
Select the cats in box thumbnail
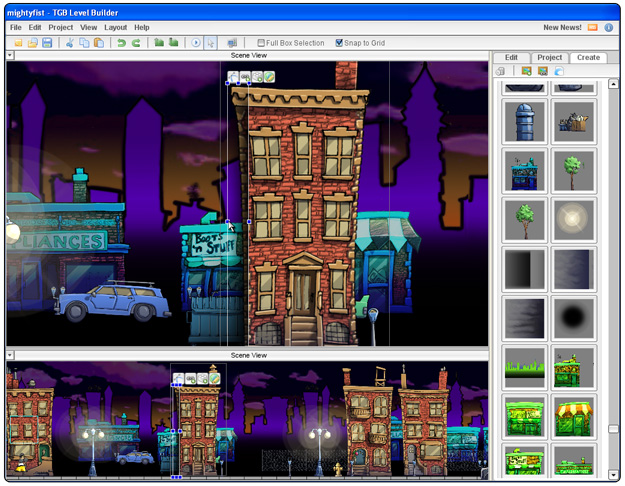click(574, 122)
